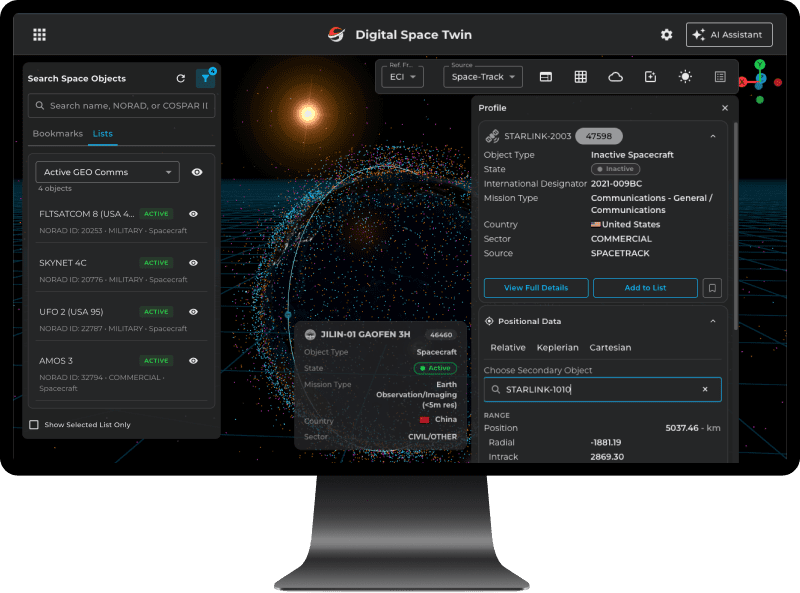This screenshot has height=593, width=800.
Task: Toggle the sun lighting toolbar icon
Action: [685, 77]
